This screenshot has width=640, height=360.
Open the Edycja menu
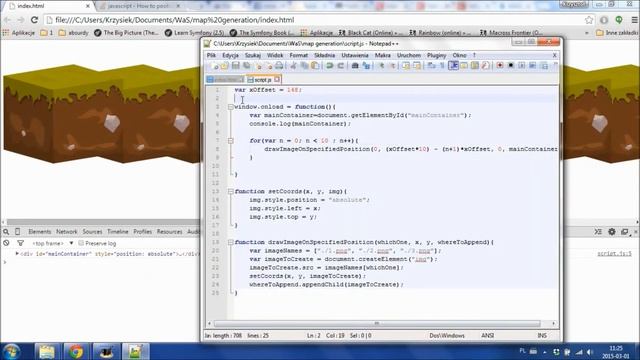pos(231,55)
